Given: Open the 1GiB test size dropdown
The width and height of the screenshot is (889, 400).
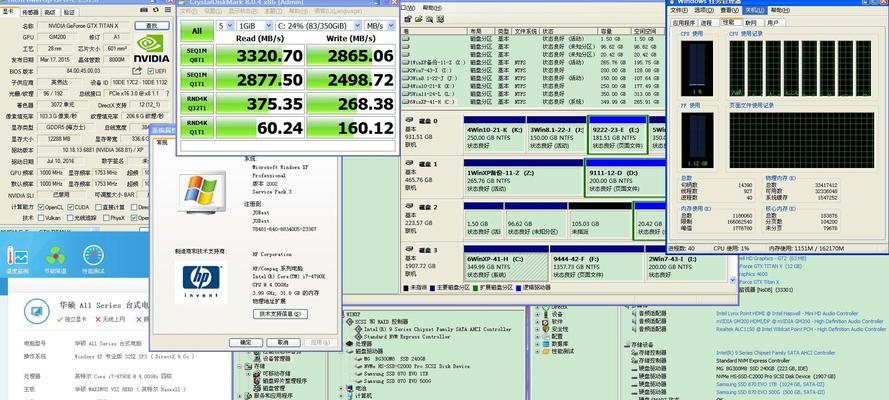Looking at the screenshot, I should pos(255,26).
